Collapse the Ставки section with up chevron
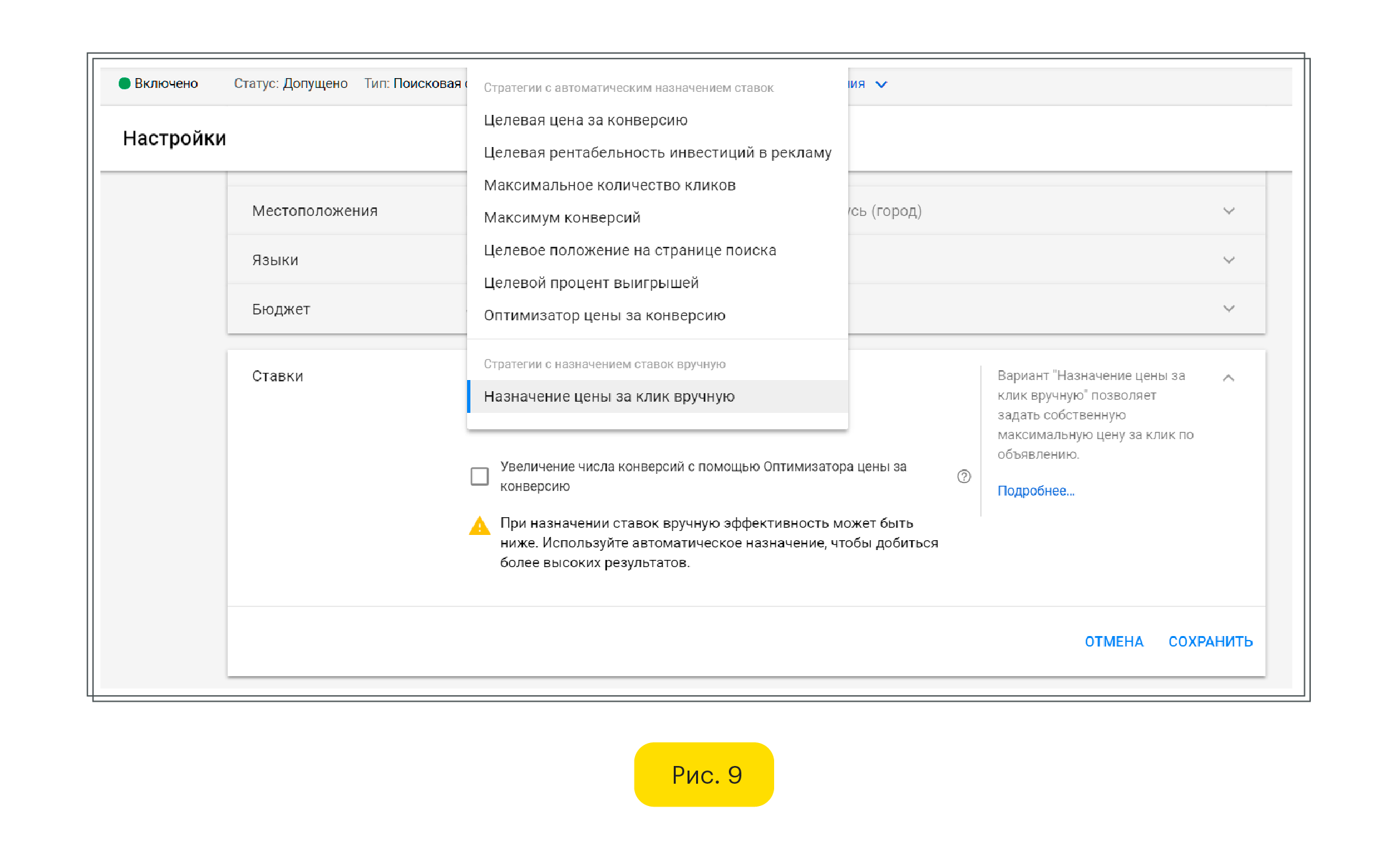Screen dimensions: 1400x850 coord(1228,377)
